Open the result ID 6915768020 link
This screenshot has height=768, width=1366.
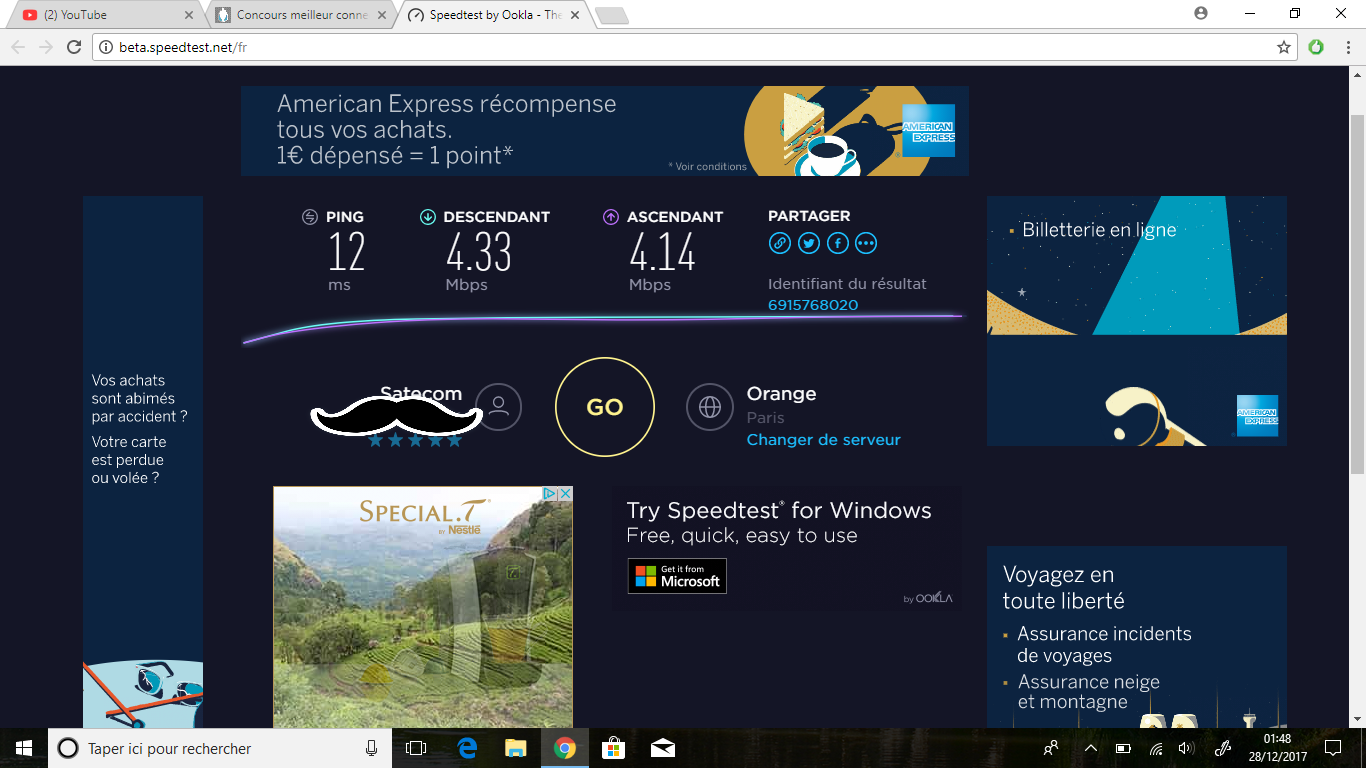coord(813,305)
